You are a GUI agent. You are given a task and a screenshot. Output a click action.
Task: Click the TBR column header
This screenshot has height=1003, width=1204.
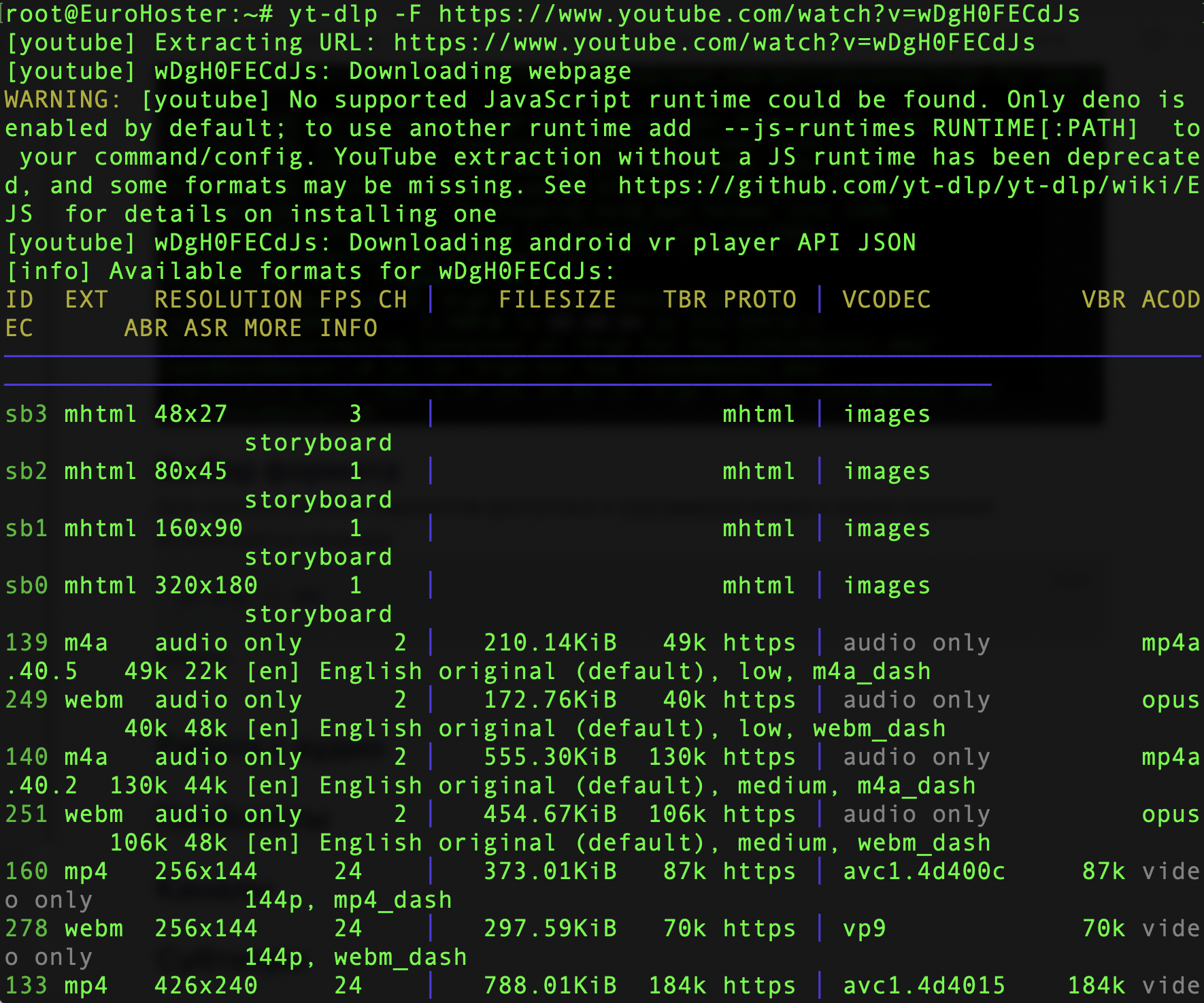click(x=685, y=299)
